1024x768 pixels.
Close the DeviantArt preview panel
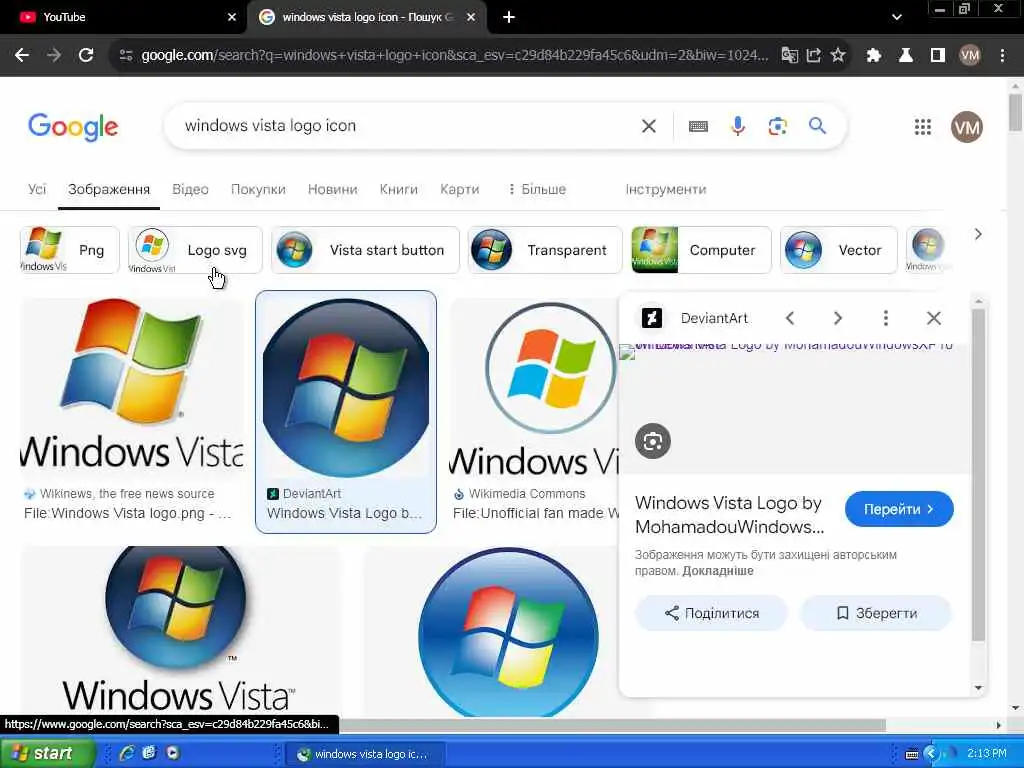coord(934,318)
